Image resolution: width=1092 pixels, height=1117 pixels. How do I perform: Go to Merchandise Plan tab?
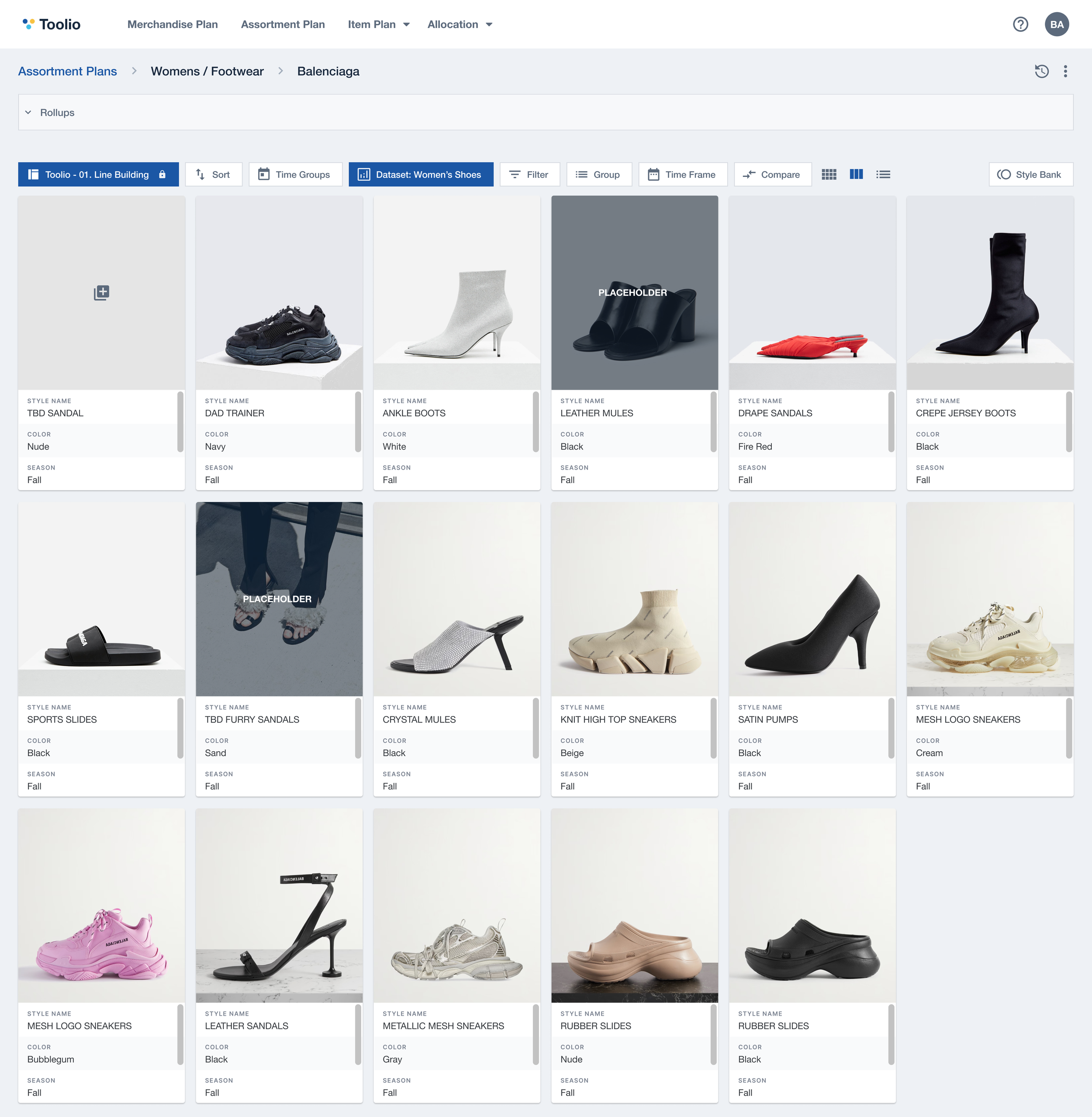pyautogui.click(x=173, y=24)
